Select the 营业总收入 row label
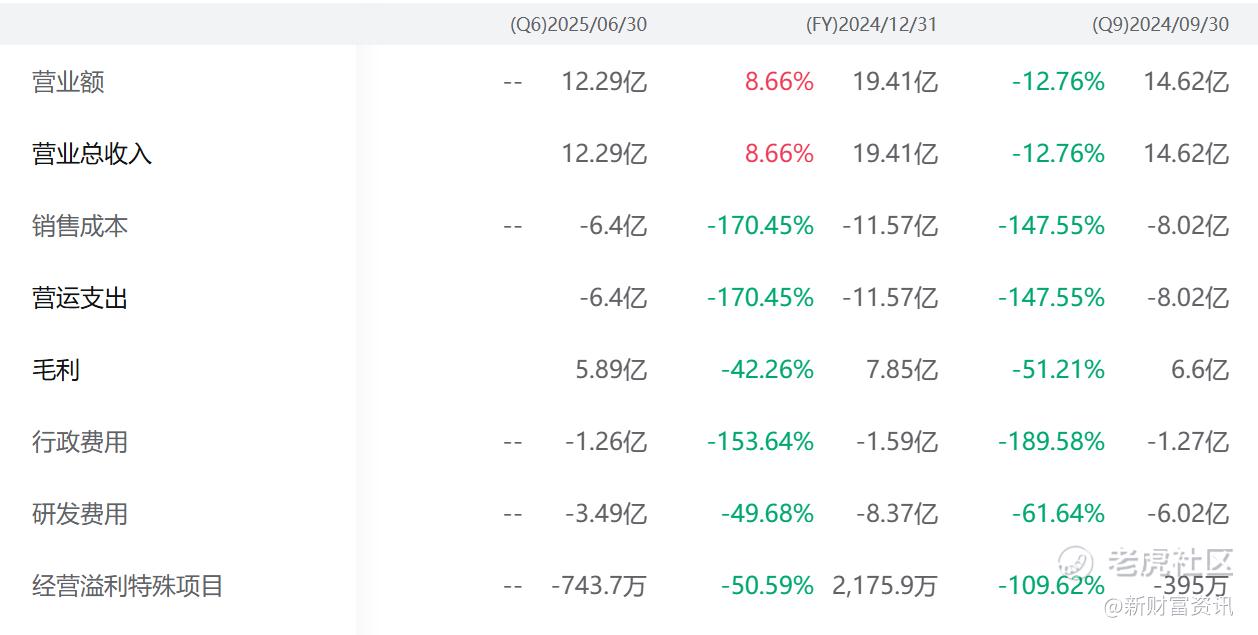 (x=92, y=154)
